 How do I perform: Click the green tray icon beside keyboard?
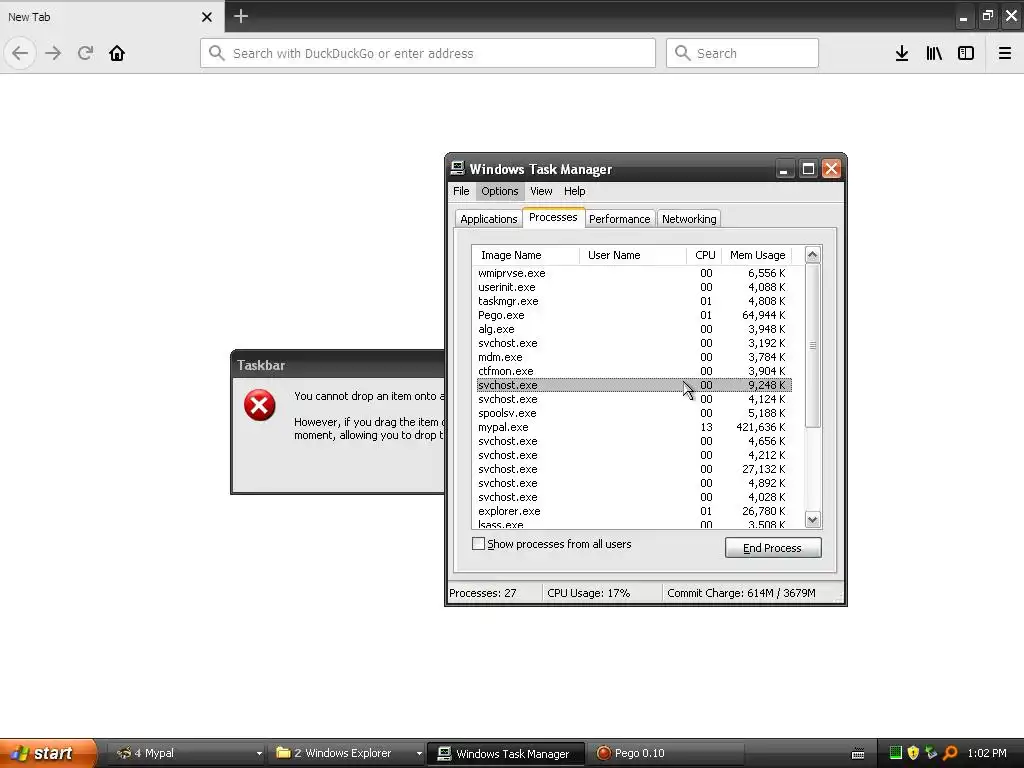tap(896, 753)
